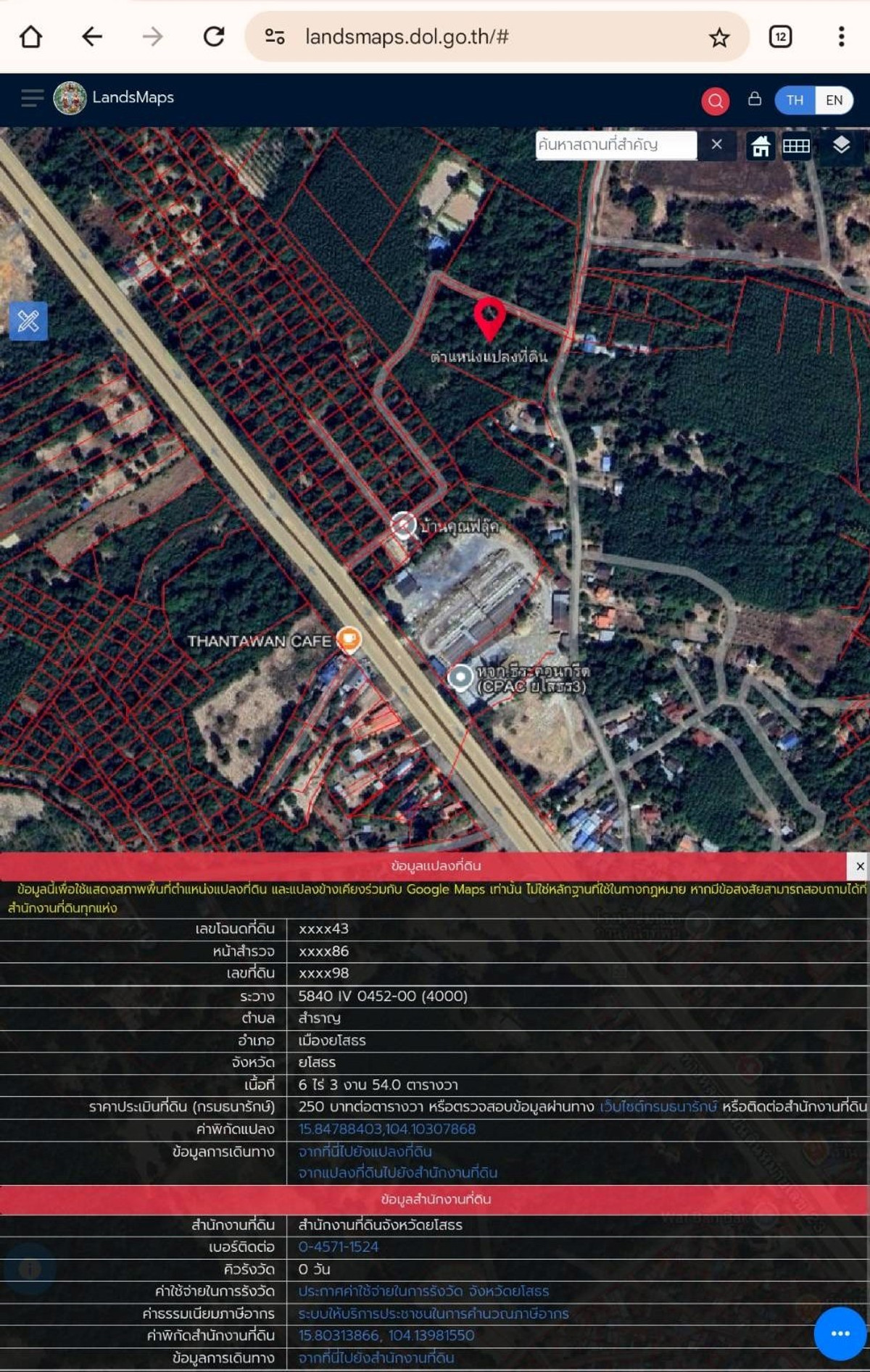Open the LandsMaps hamburger menu
The image size is (870, 1372).
[32, 98]
